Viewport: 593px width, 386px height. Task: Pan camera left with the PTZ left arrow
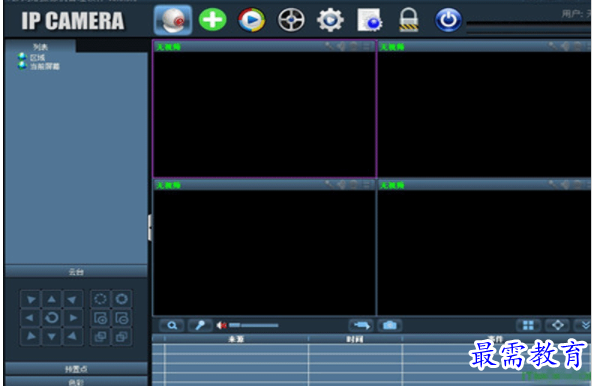click(x=30, y=318)
